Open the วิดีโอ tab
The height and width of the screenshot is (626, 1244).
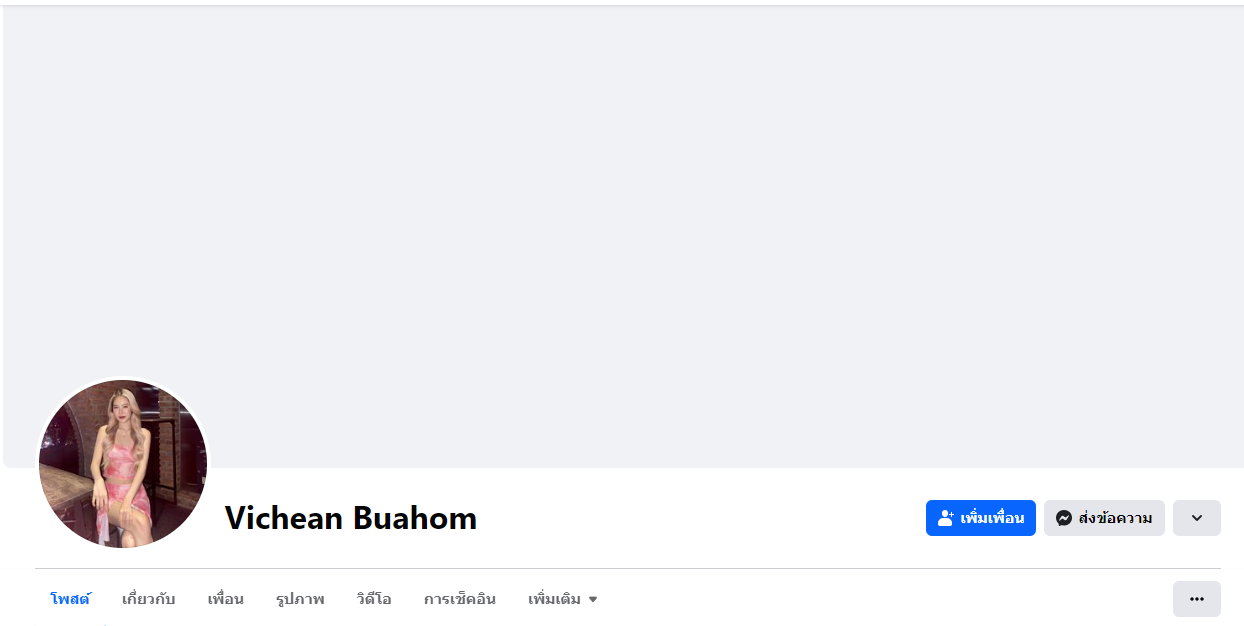coord(373,599)
